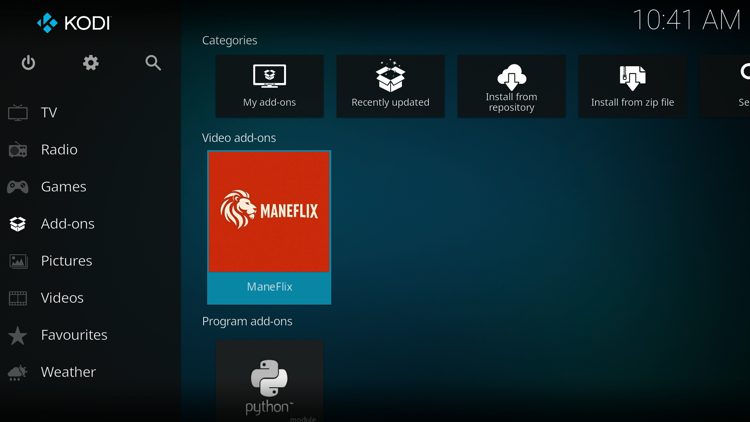This screenshot has height=422, width=750.
Task: Open the Python program add-on tile
Action: click(269, 381)
